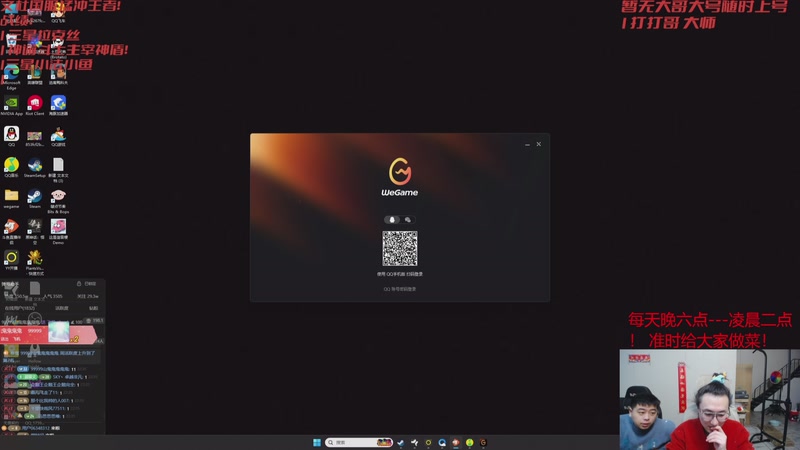The image size is (800, 450).
Task: Open the blue shark accelerator shortcut beside Riot Client
Action: click(58, 106)
